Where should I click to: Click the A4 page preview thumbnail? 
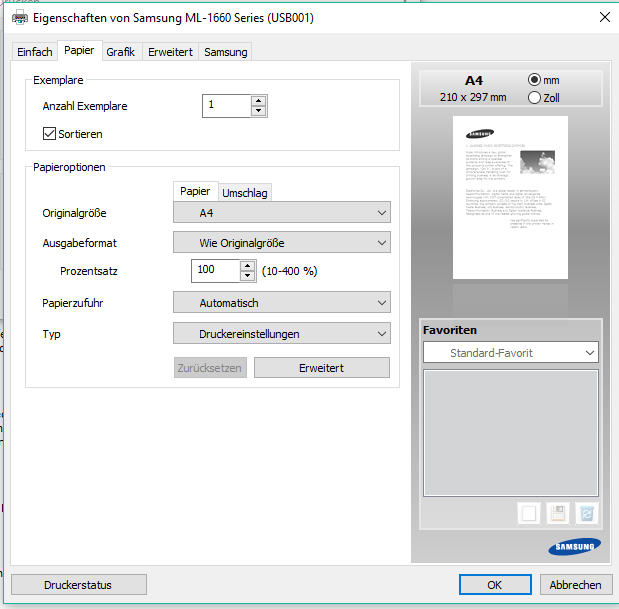point(510,197)
